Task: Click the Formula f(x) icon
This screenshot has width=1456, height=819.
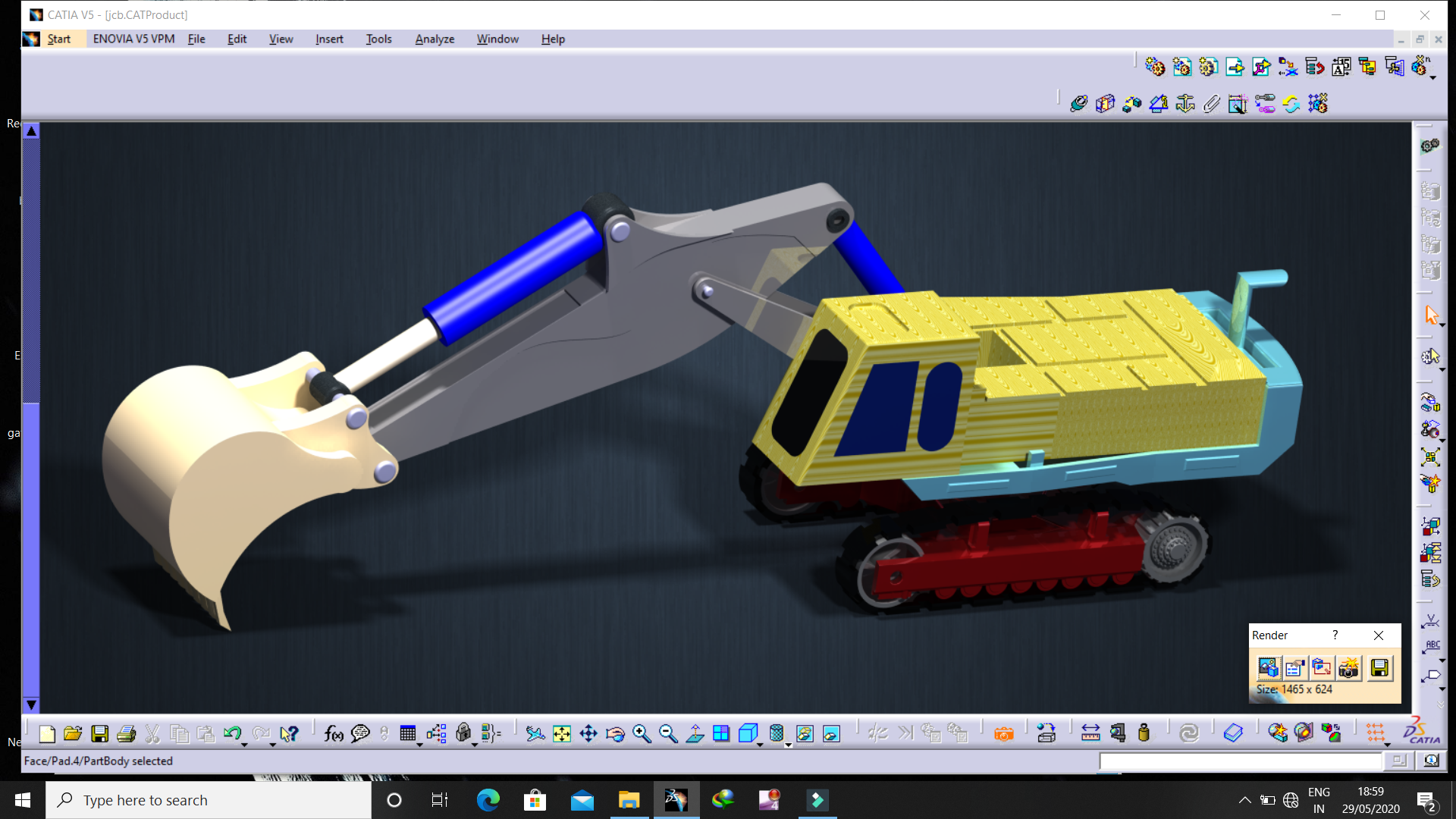Action: [334, 733]
